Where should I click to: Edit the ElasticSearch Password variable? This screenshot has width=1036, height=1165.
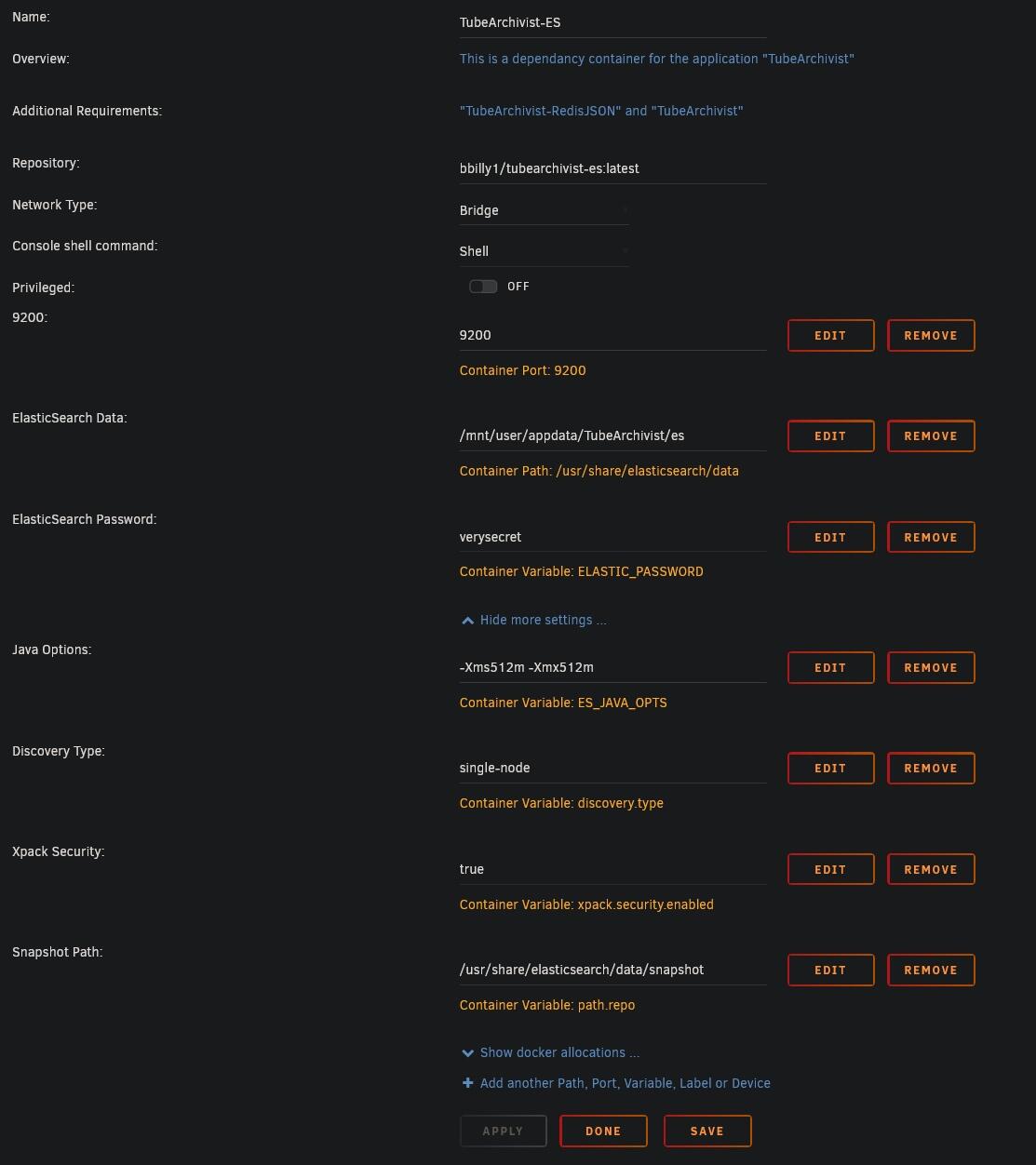(830, 538)
